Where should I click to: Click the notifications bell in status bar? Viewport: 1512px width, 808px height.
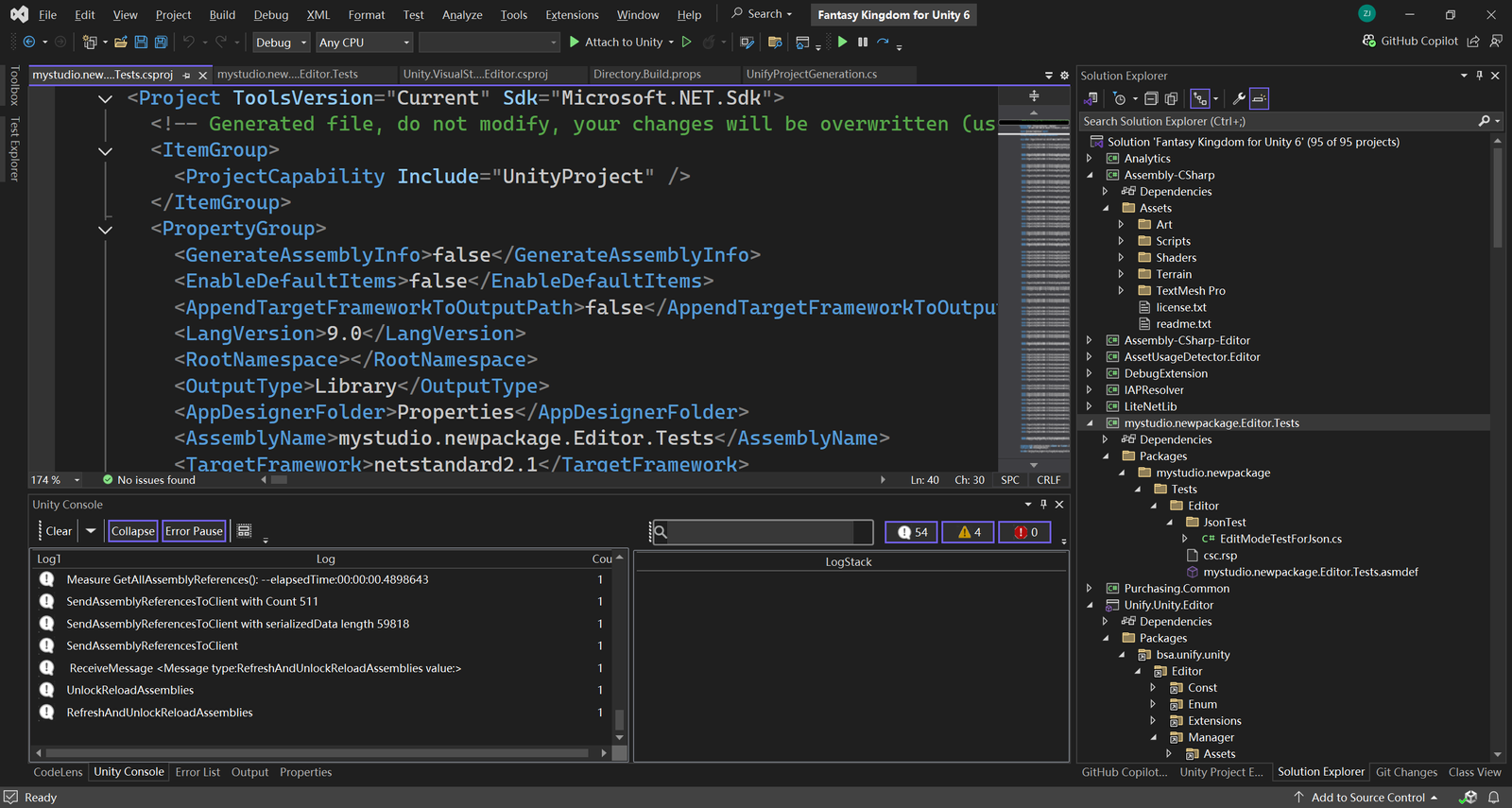pos(1494,798)
